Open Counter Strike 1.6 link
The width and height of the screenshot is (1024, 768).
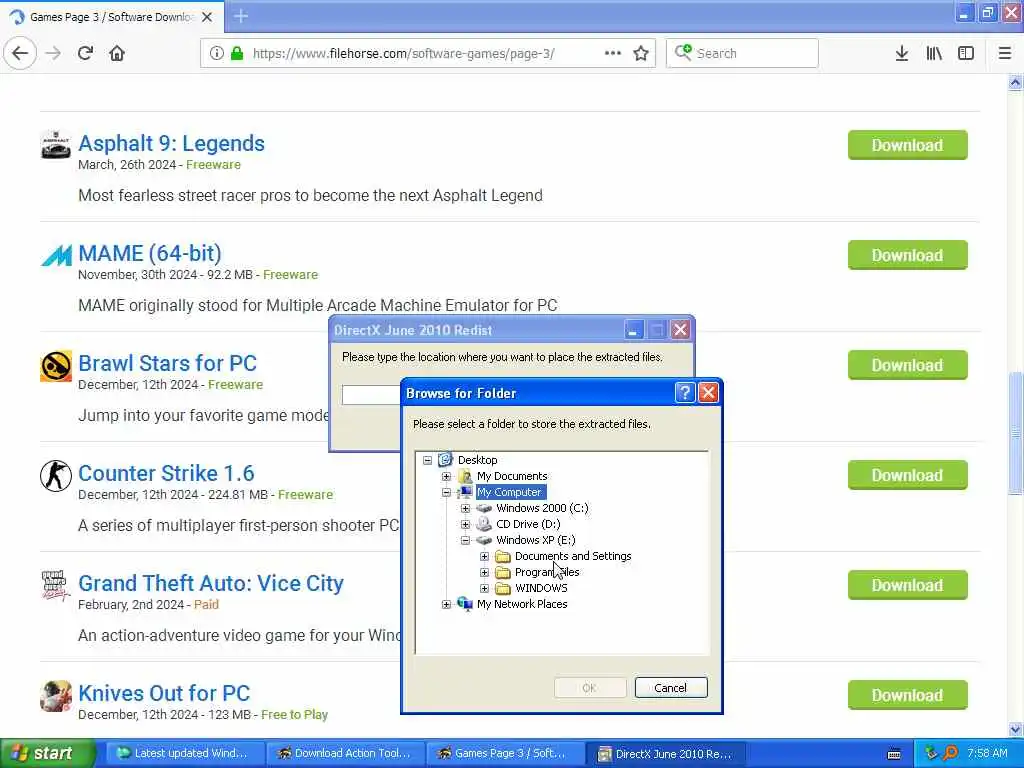(166, 473)
